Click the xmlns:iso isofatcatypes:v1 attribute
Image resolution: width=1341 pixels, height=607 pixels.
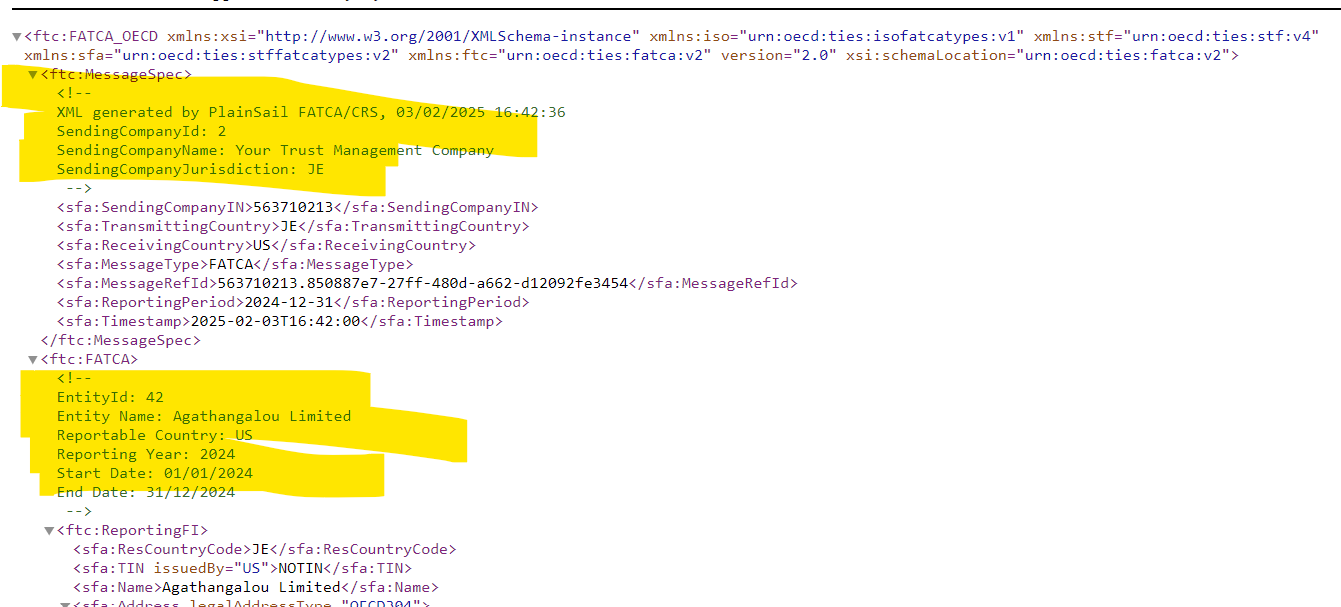(x=837, y=36)
